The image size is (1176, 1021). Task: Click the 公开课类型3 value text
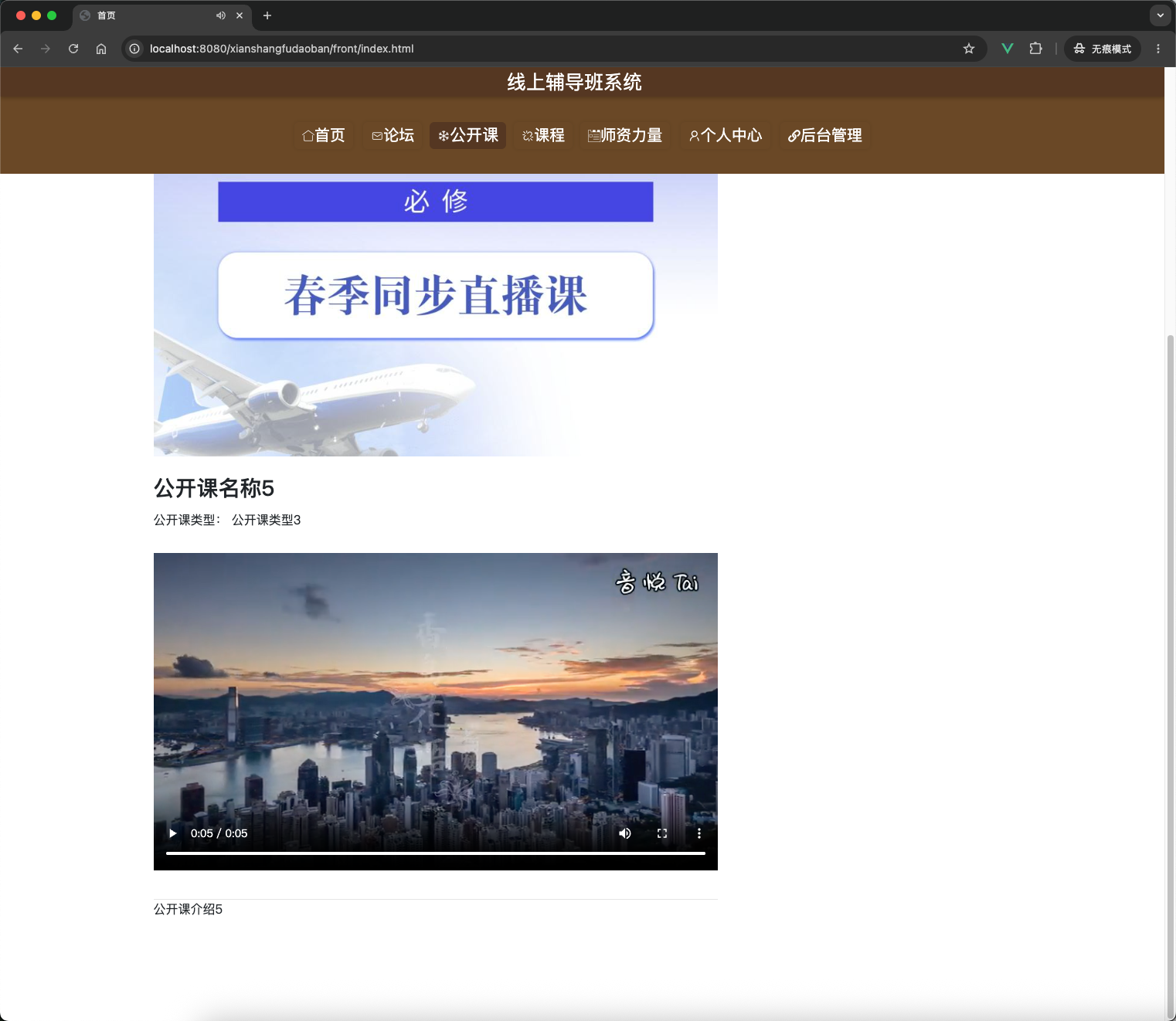pos(267,520)
